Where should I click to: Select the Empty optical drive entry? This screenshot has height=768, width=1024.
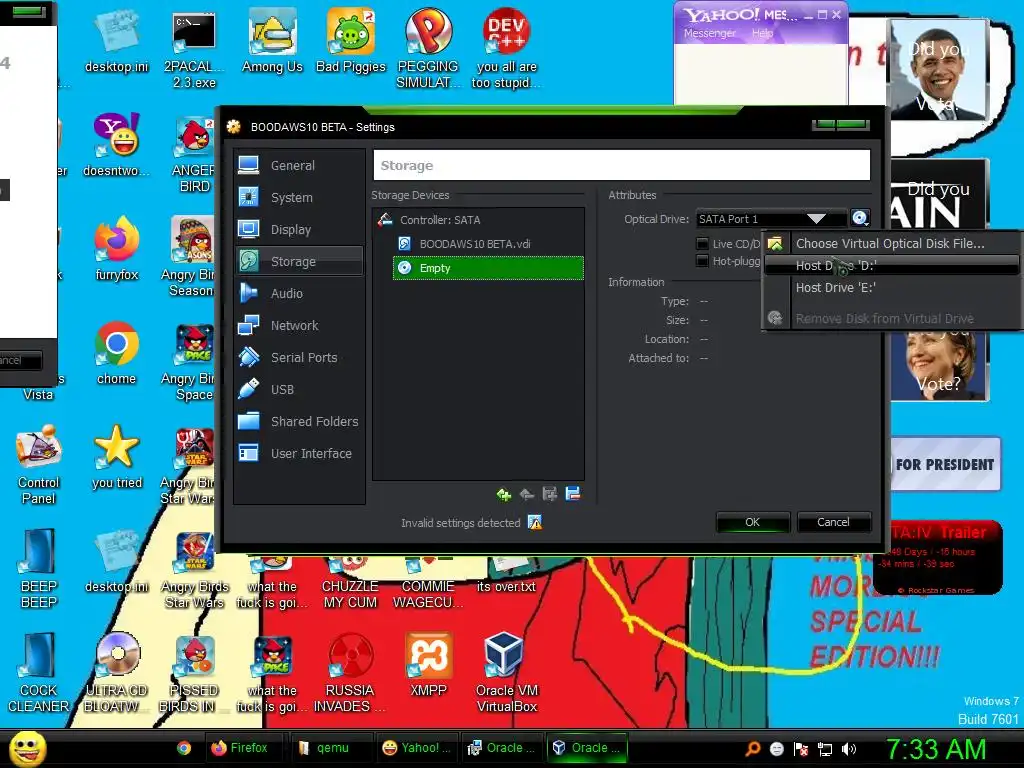pos(488,268)
